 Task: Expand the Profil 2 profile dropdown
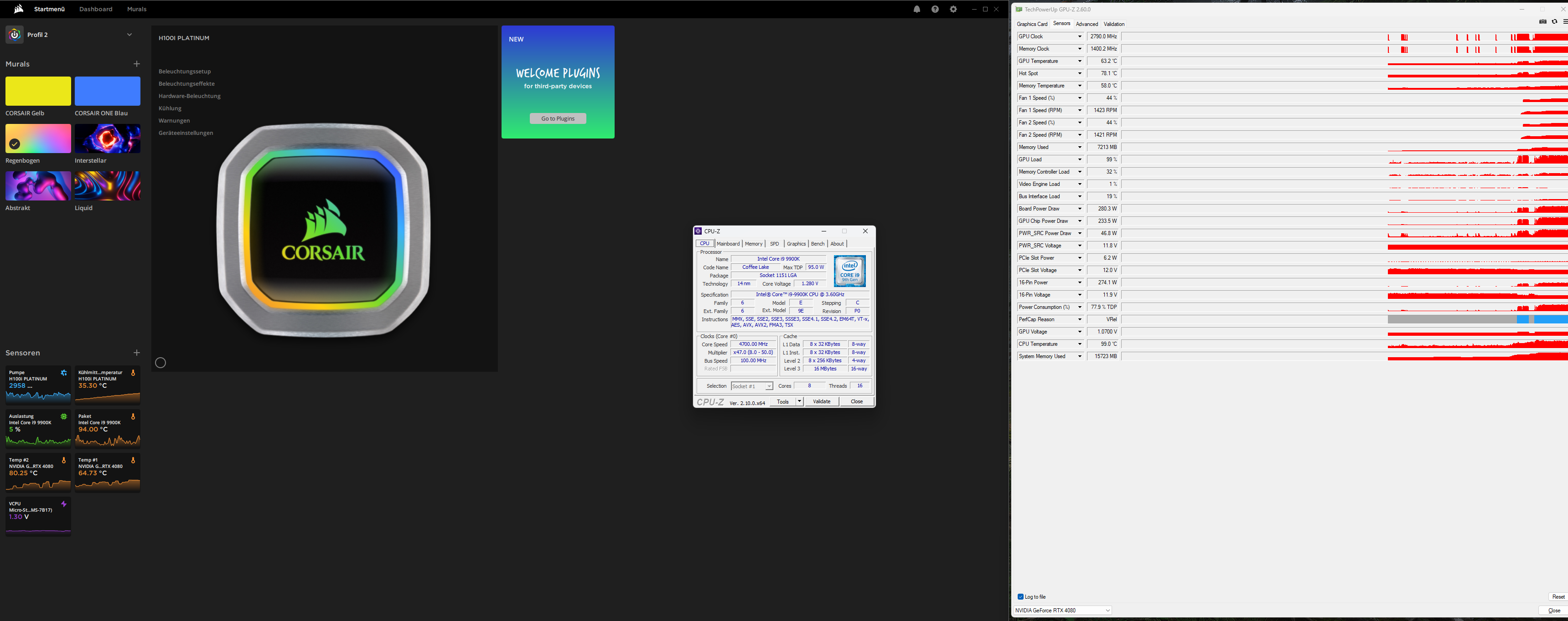coord(129,35)
